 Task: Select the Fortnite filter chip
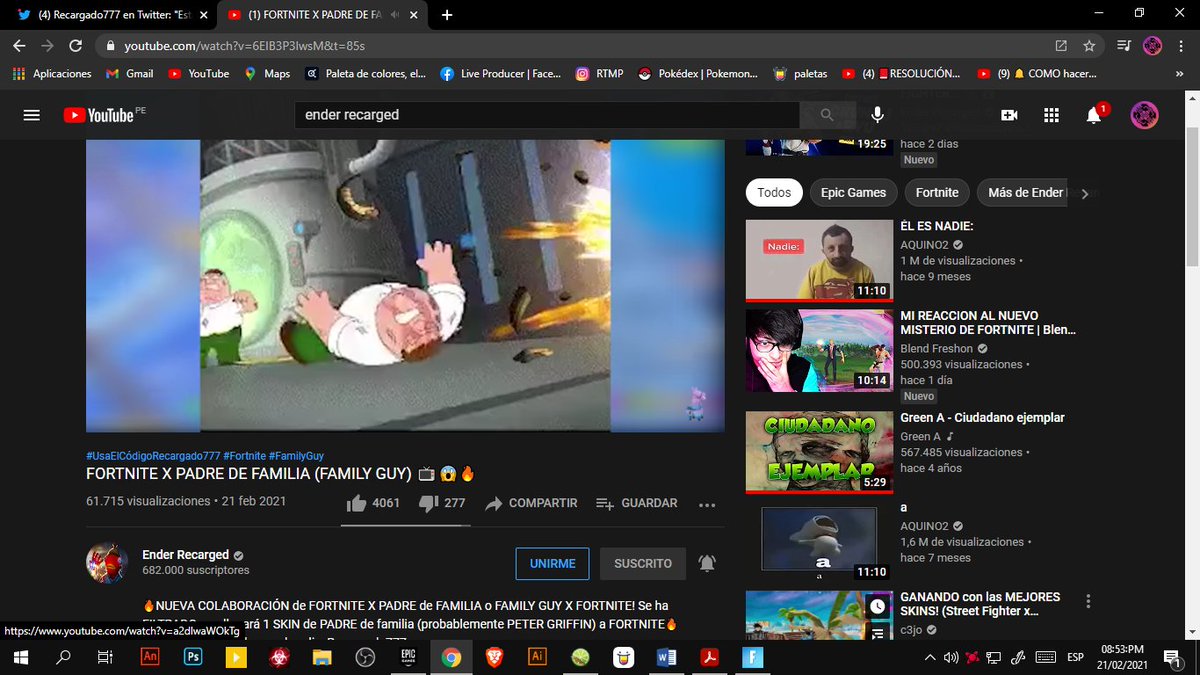pyautogui.click(x=937, y=193)
